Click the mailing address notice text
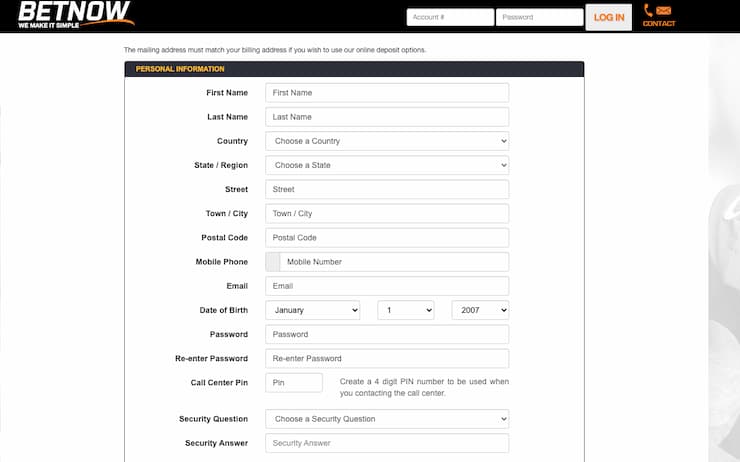The height and width of the screenshot is (462, 740). pyautogui.click(x=275, y=50)
